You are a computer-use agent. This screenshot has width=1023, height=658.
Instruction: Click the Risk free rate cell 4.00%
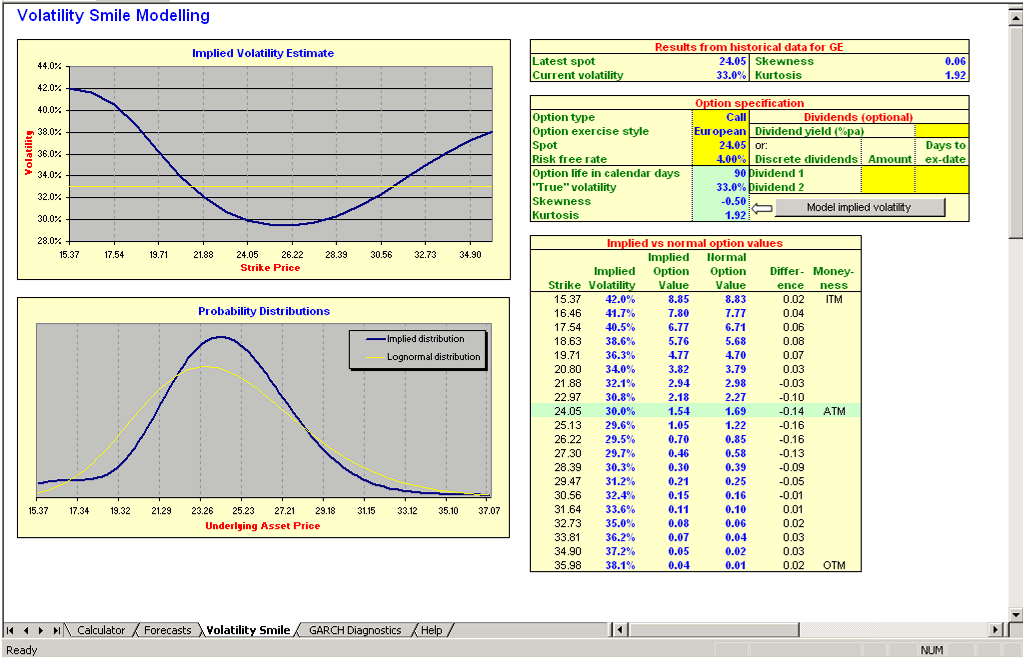click(x=720, y=159)
